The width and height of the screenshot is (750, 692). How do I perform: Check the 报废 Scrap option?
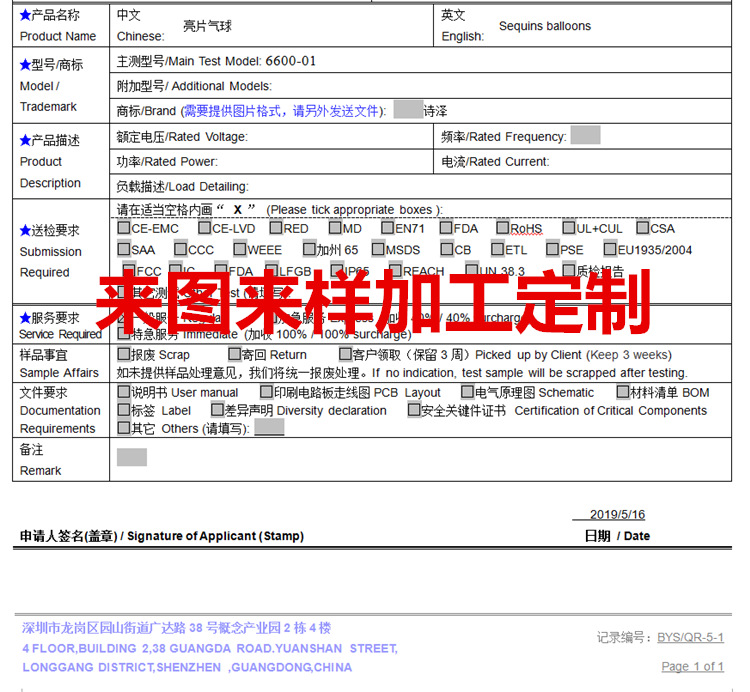(124, 354)
